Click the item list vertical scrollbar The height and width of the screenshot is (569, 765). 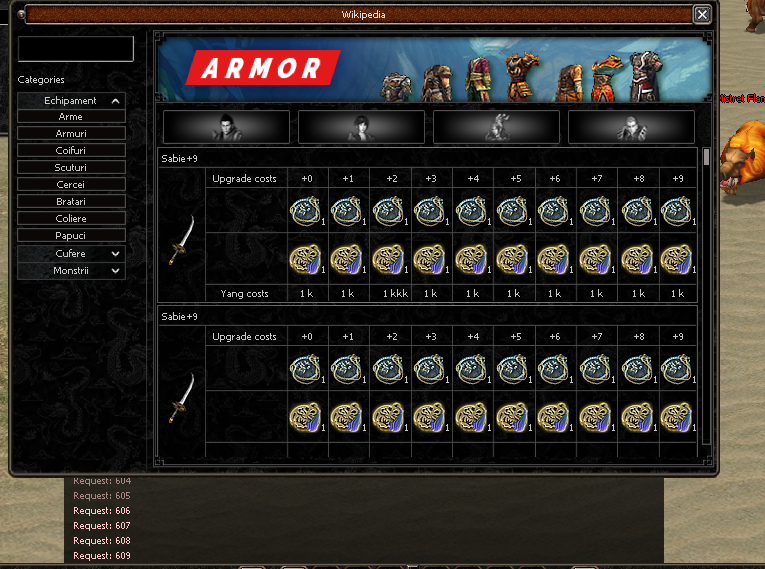(706, 296)
